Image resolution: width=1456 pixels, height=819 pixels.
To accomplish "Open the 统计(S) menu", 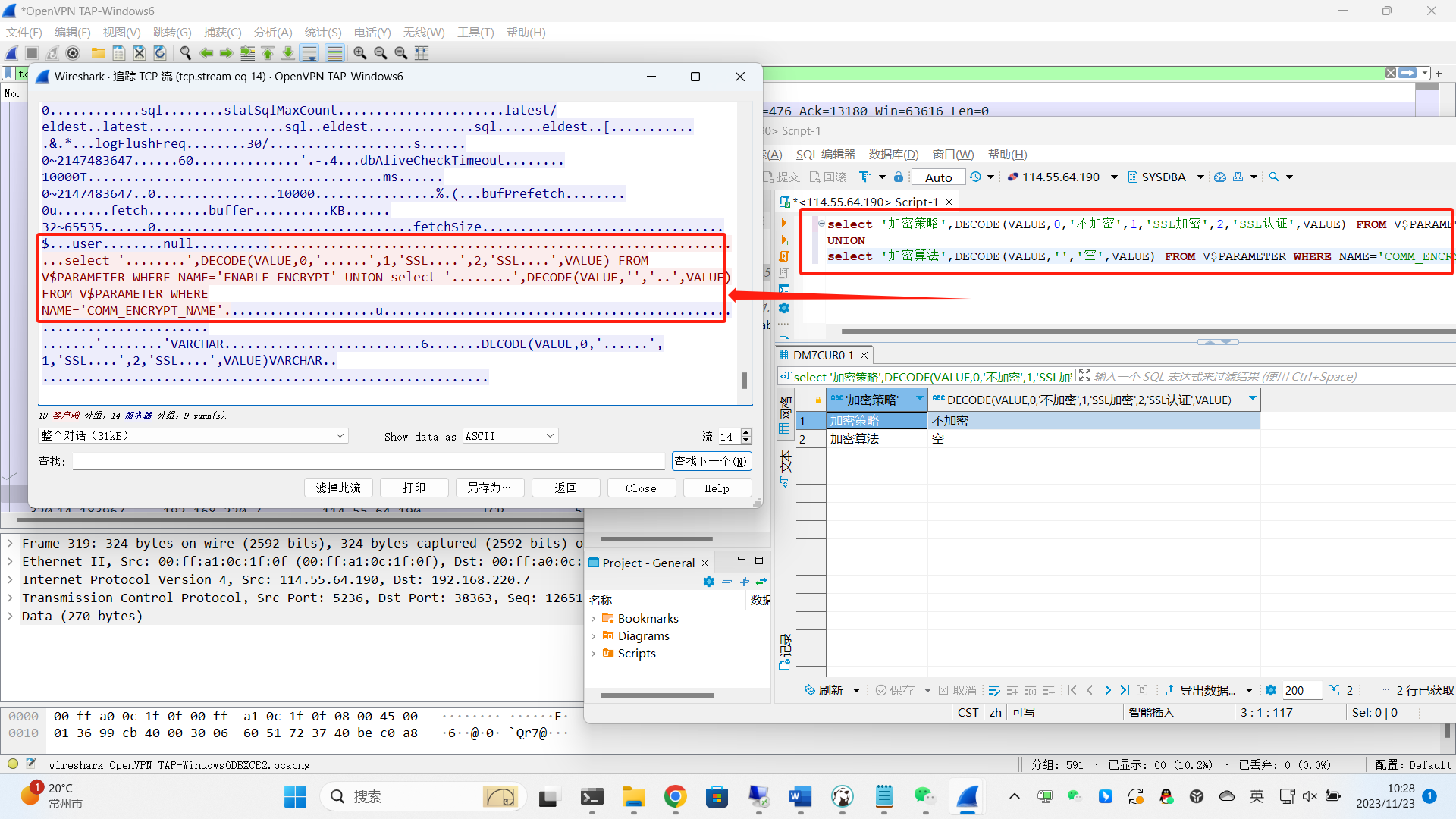I will [x=323, y=33].
